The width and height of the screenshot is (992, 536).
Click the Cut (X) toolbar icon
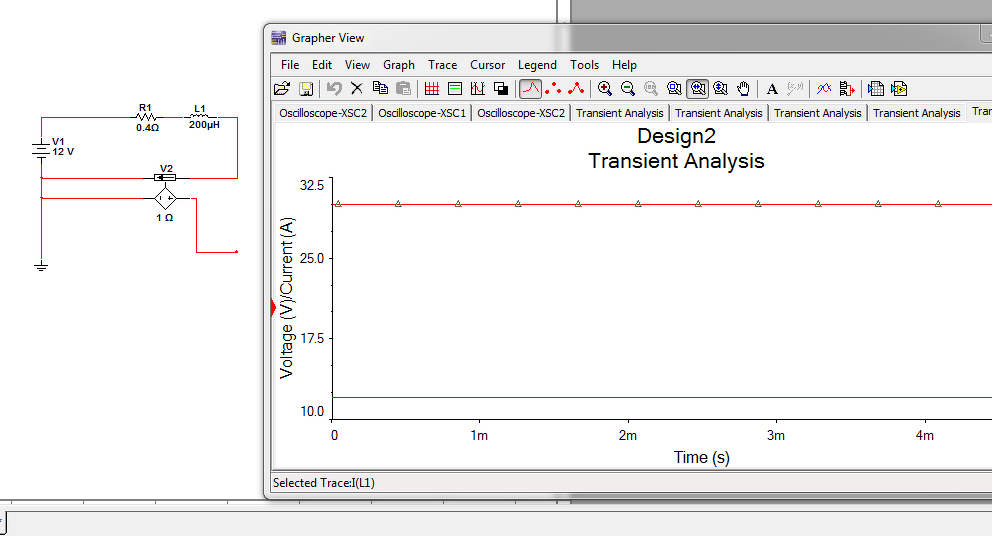(357, 89)
